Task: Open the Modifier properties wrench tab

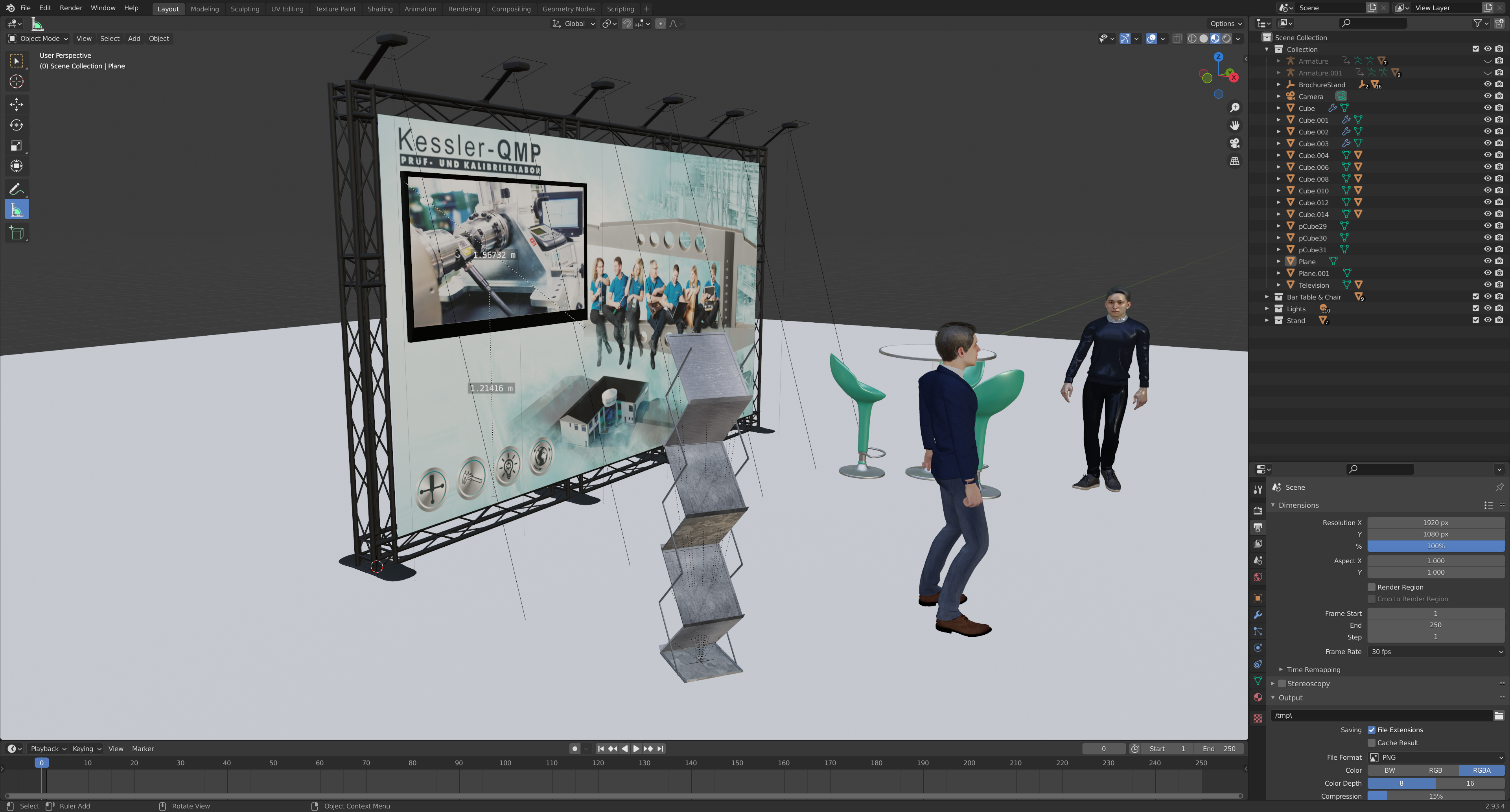Action: [x=1258, y=615]
